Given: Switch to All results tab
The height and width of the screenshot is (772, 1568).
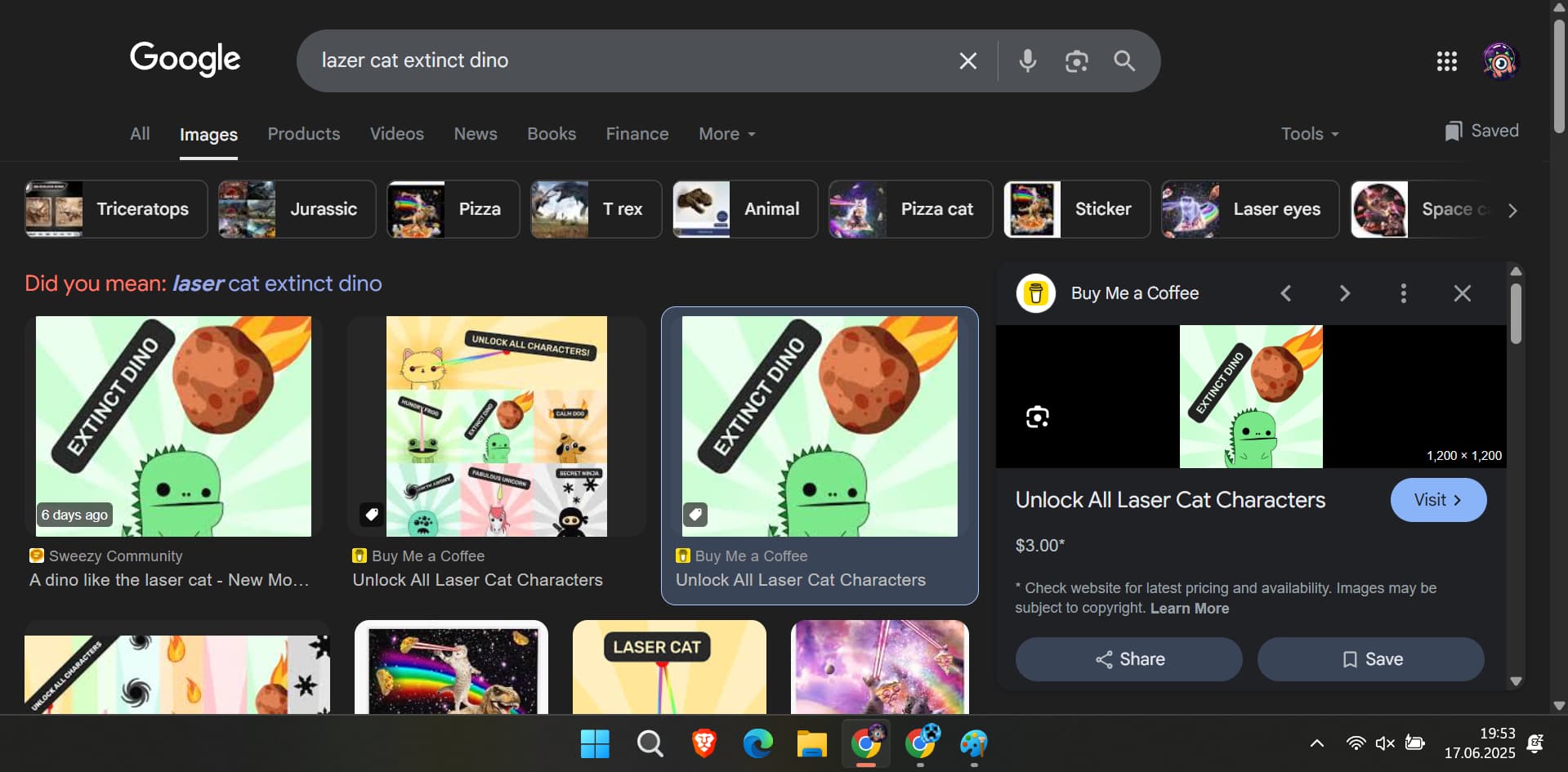Looking at the screenshot, I should (x=140, y=134).
